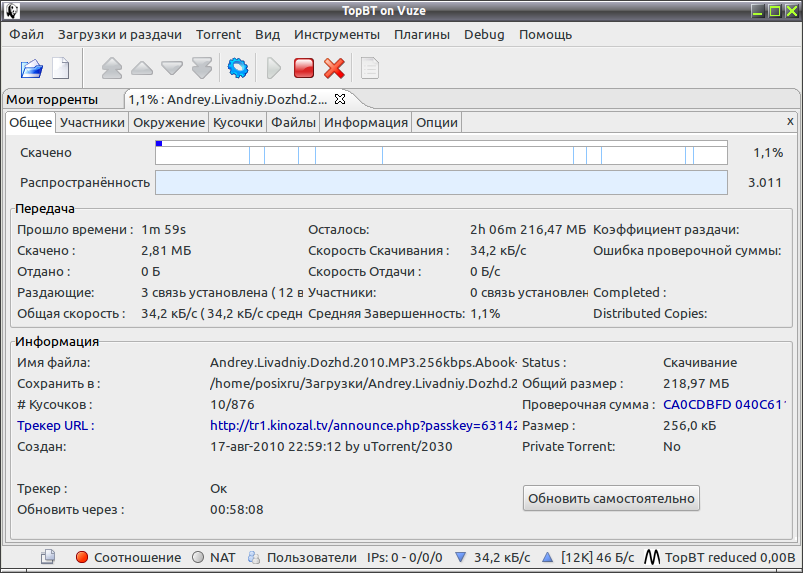Image resolution: width=803 pixels, height=573 pixels.
Task: Open the Инструменты menu
Action: pyautogui.click(x=336, y=34)
